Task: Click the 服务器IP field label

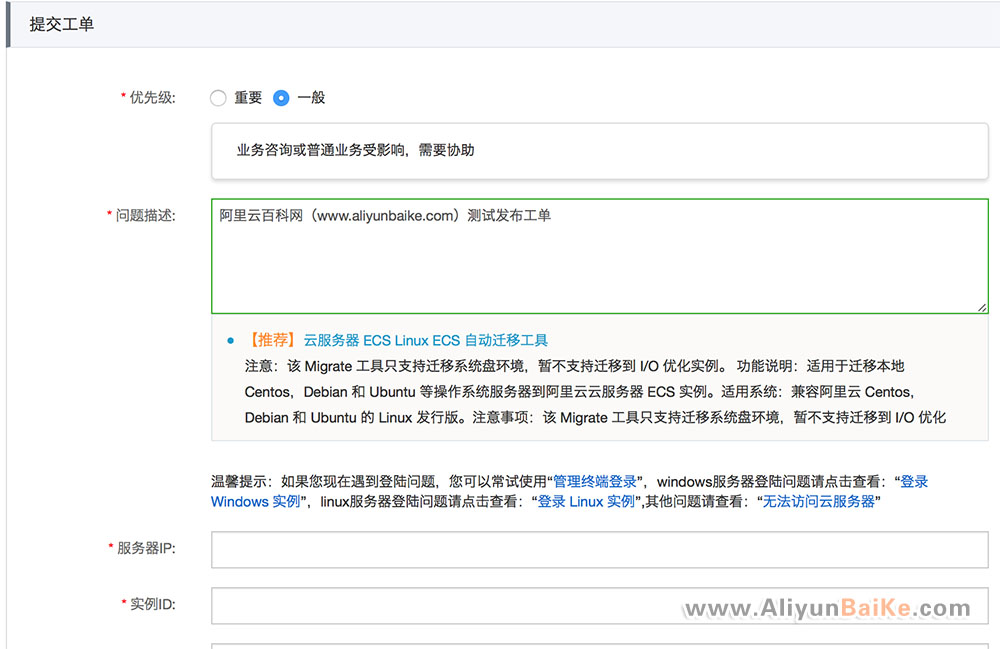Action: [x=146, y=548]
